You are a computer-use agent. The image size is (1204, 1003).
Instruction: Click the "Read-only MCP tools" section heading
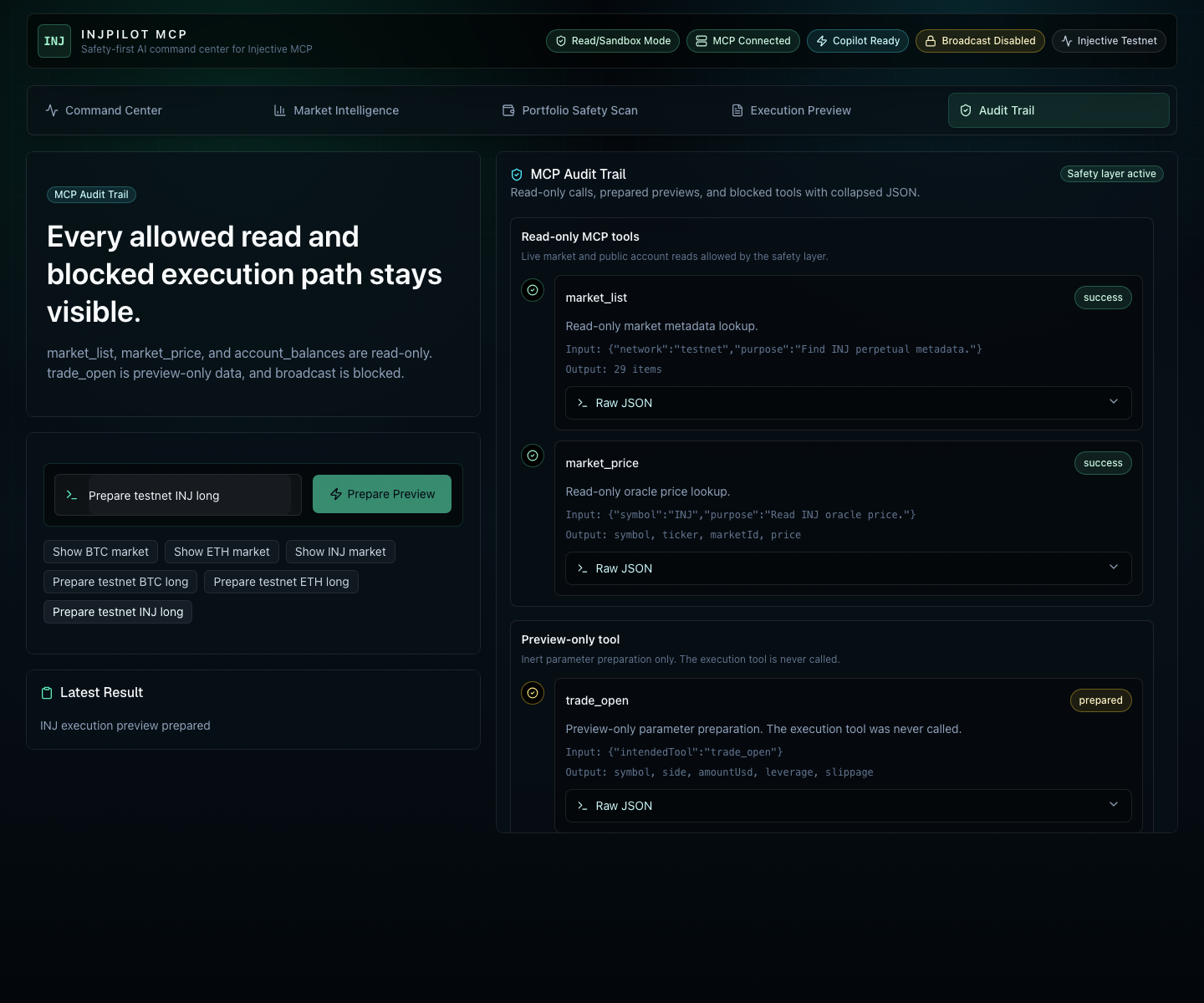coord(580,237)
